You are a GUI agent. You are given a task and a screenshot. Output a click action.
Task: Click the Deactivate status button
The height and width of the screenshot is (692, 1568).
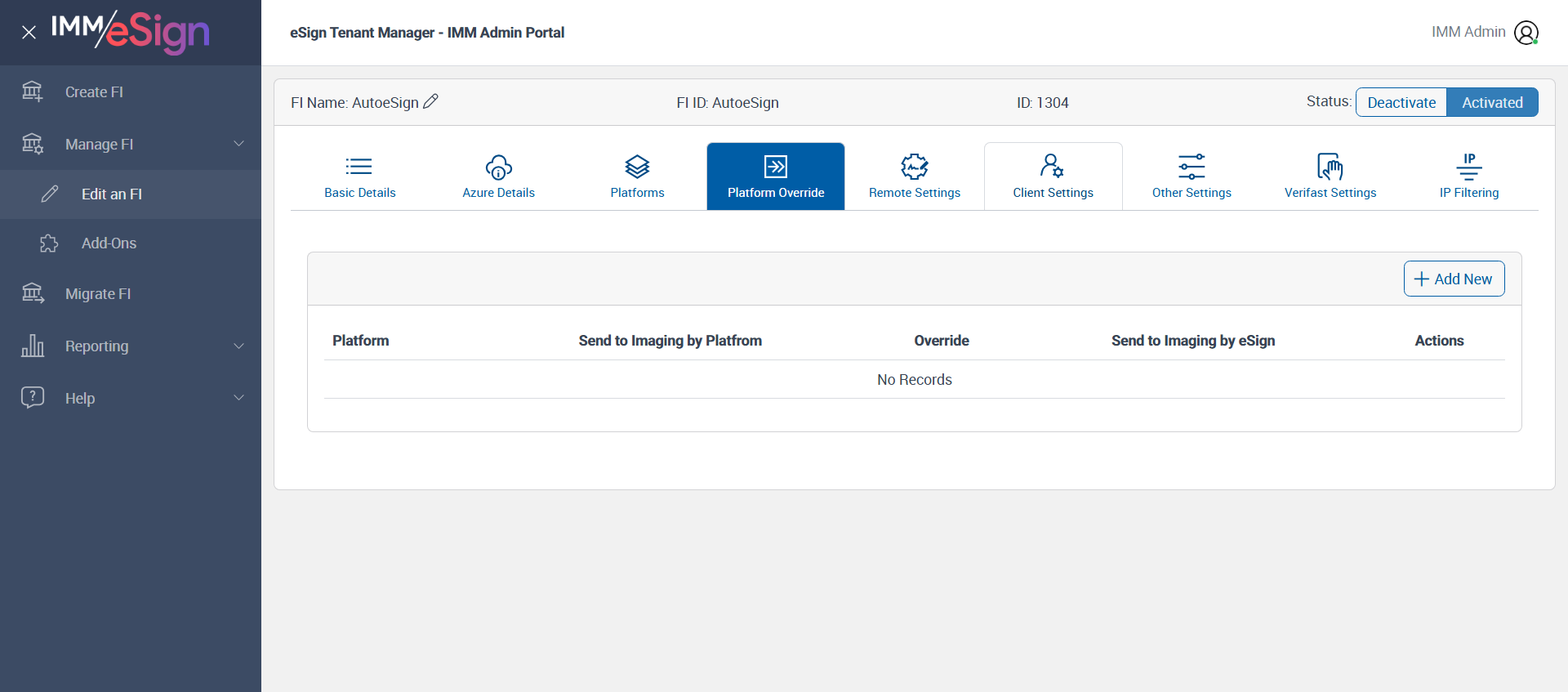coord(1401,102)
